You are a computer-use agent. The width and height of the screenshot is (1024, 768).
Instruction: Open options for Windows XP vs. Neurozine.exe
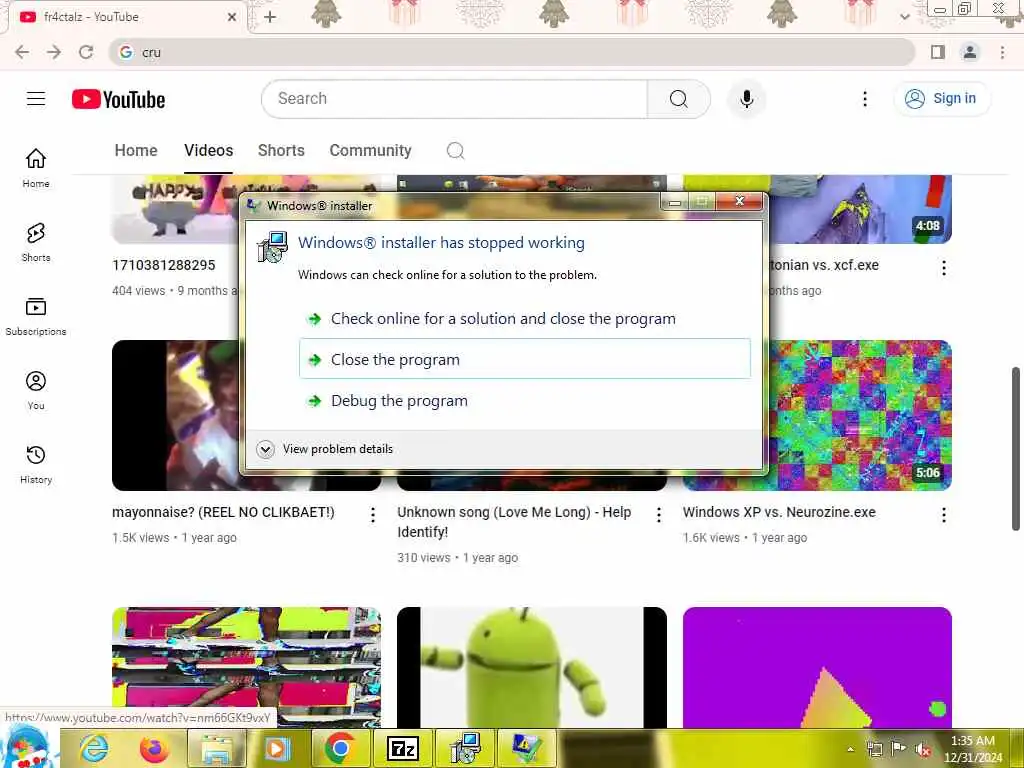click(x=944, y=515)
